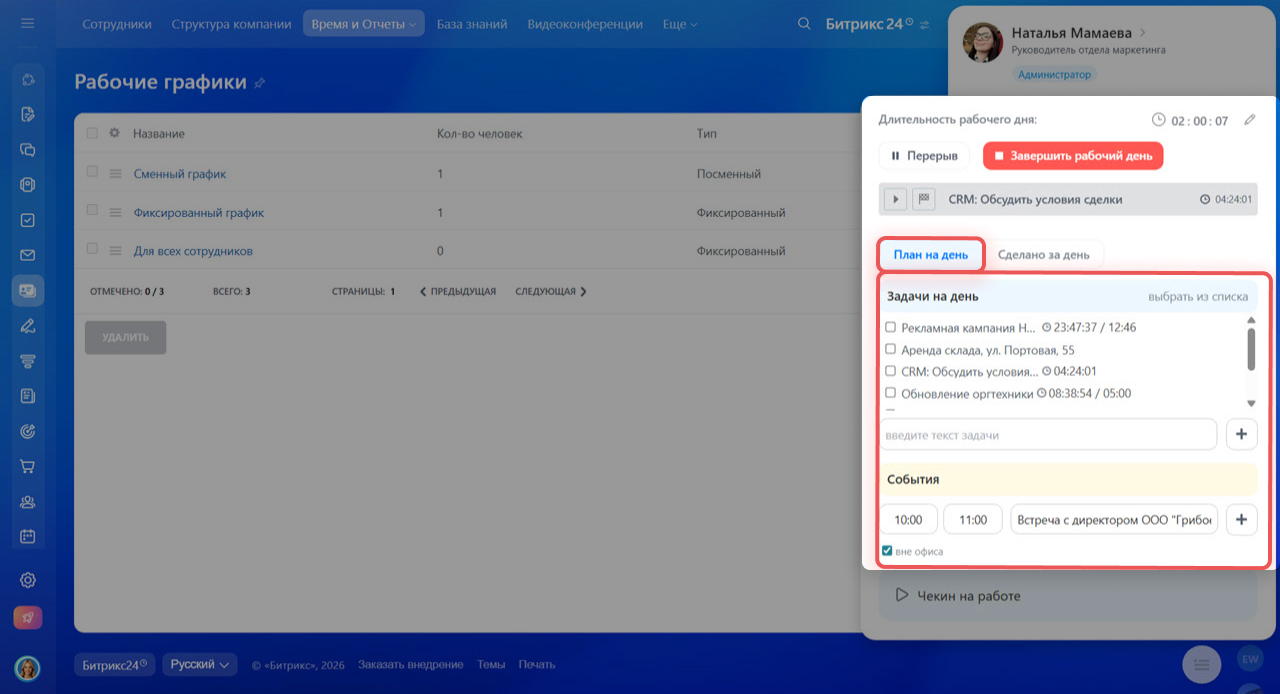Click the search magnifier in top bar
The height and width of the screenshot is (694, 1280).
point(804,23)
